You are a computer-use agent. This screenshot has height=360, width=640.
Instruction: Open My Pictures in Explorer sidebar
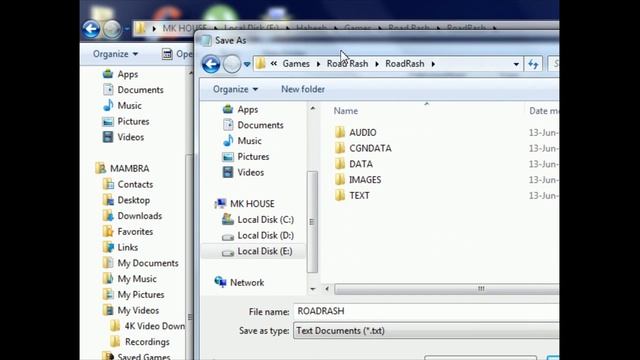(x=133, y=295)
